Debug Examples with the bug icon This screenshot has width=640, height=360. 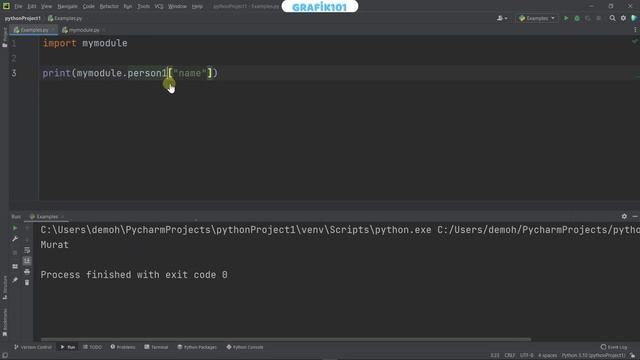point(577,18)
